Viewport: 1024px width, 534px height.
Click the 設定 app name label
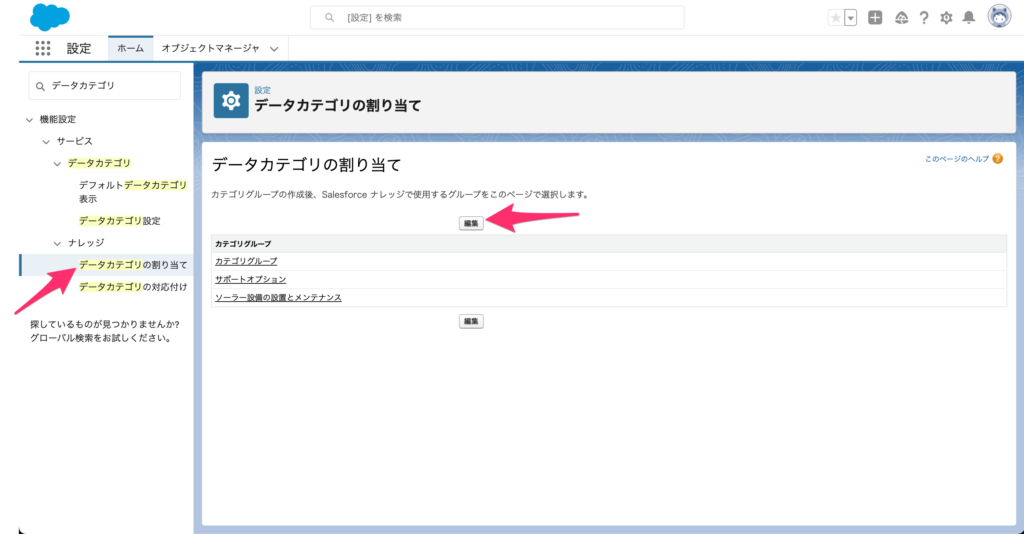click(79, 48)
